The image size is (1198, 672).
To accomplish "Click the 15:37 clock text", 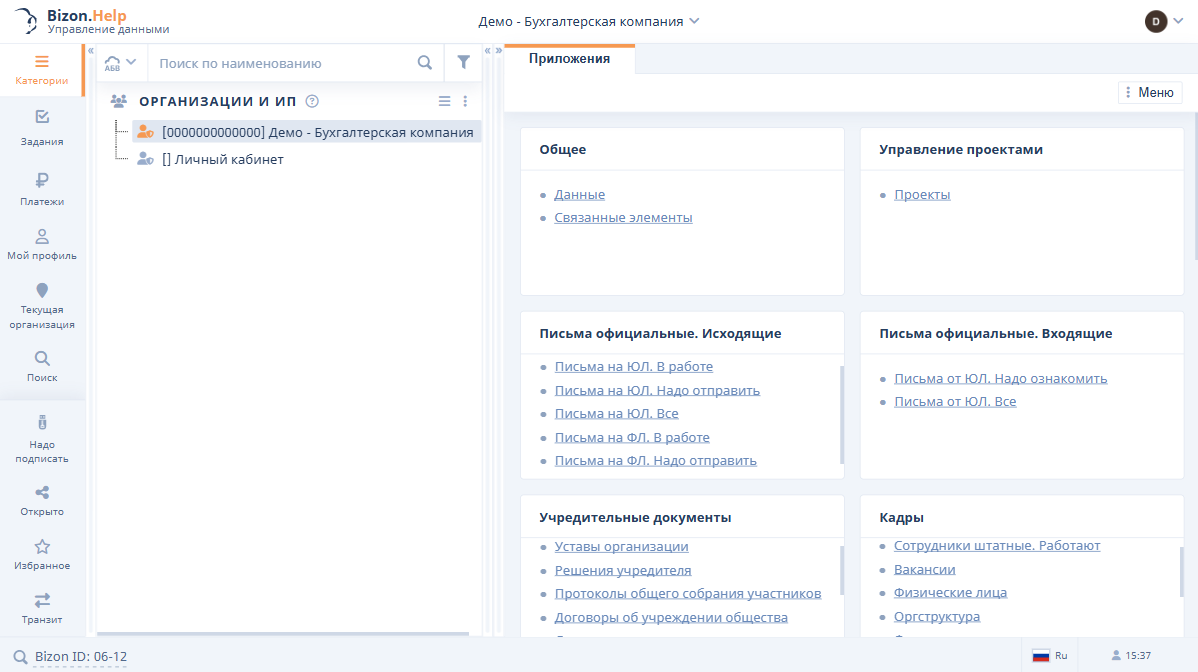I will [x=1138, y=655].
